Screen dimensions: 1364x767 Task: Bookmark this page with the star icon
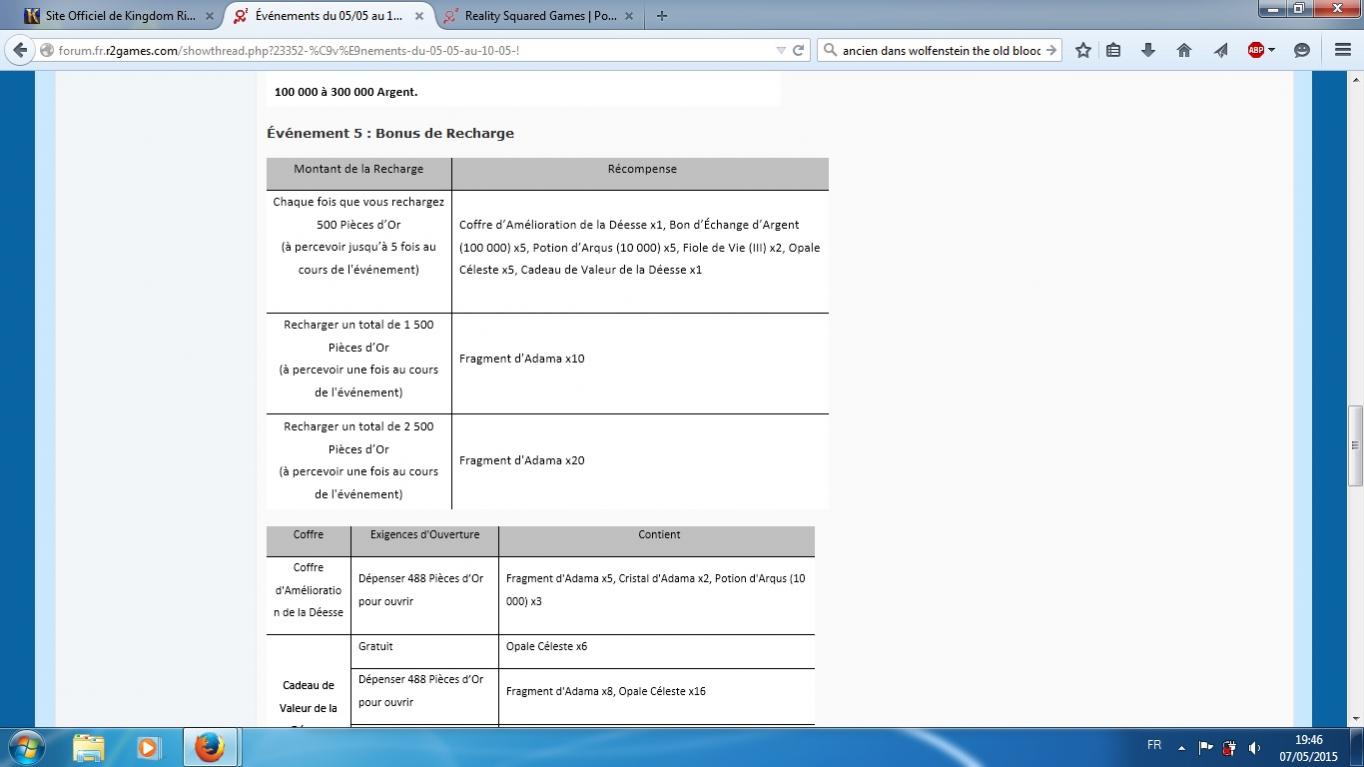click(x=1083, y=50)
